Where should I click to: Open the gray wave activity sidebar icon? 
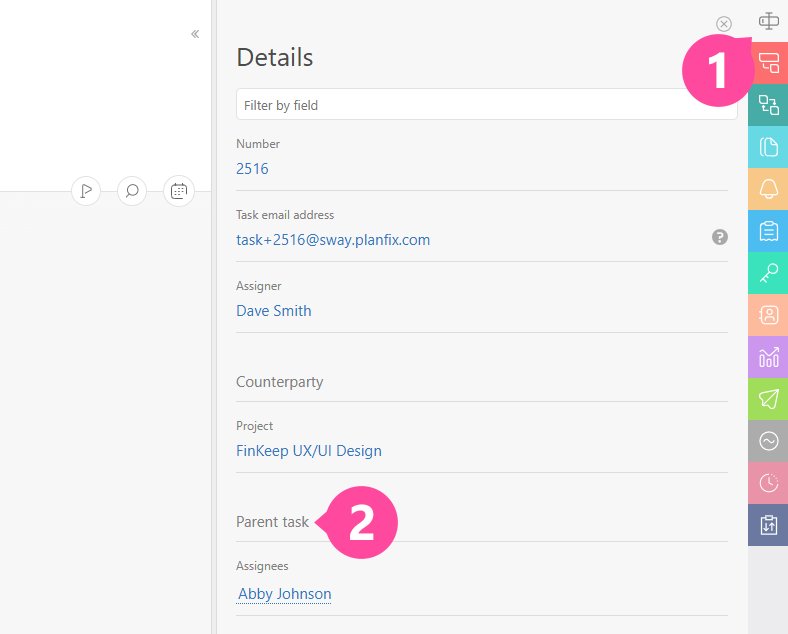[768, 441]
